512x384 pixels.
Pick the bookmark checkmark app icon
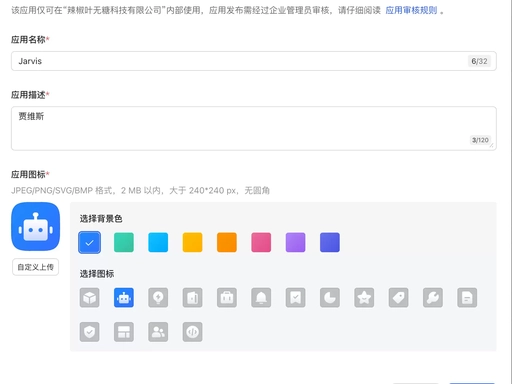click(295, 297)
